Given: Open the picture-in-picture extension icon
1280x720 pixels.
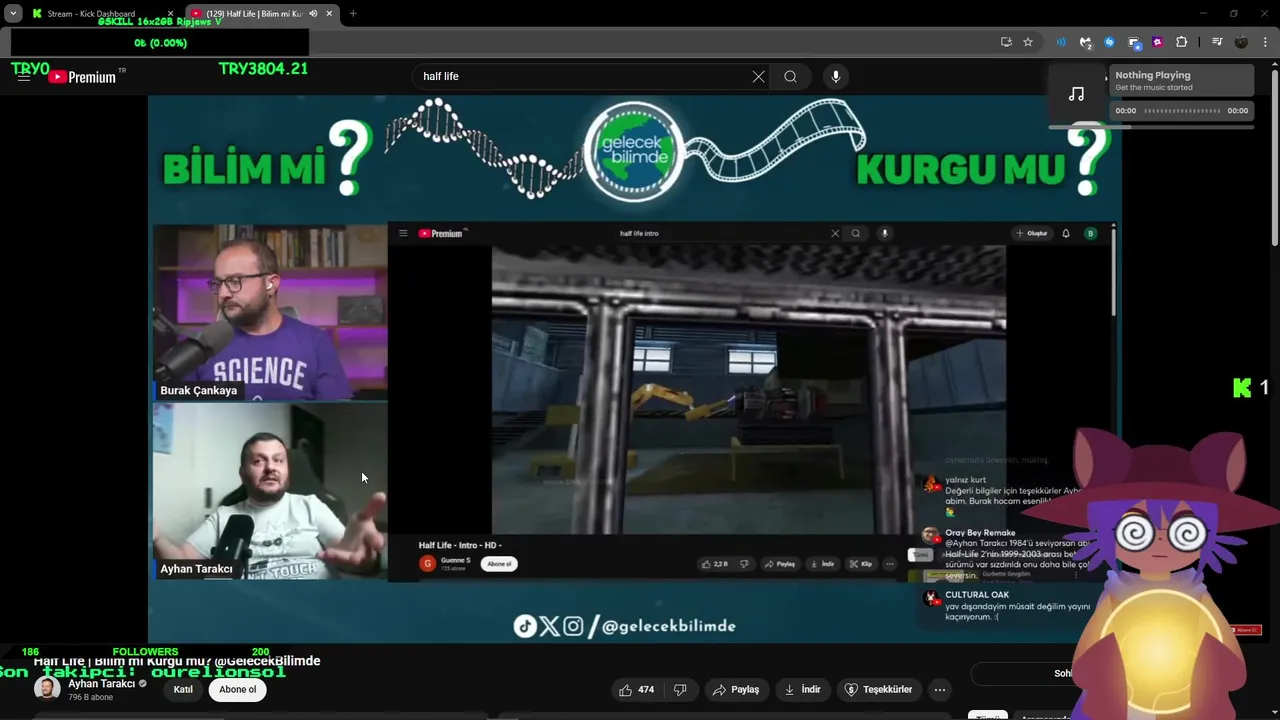Looking at the screenshot, I should (x=1133, y=42).
